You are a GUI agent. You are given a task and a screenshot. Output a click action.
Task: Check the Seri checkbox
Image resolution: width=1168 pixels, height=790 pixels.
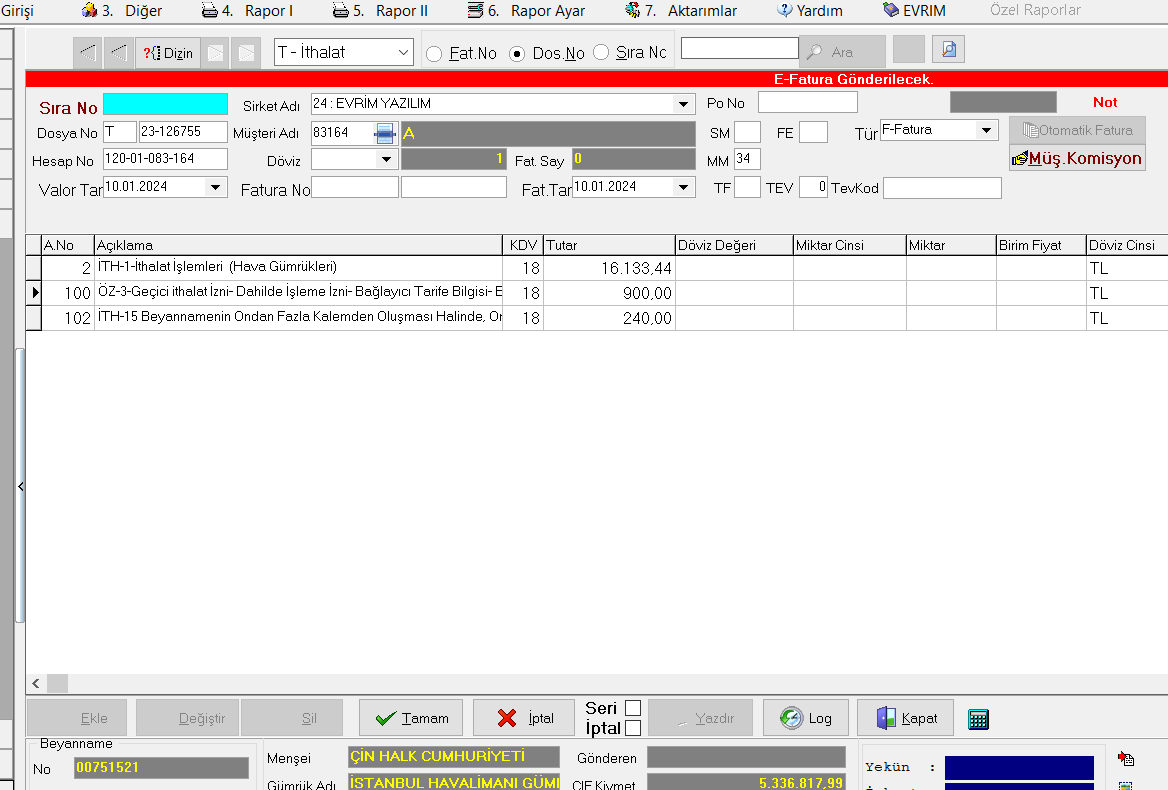(632, 708)
